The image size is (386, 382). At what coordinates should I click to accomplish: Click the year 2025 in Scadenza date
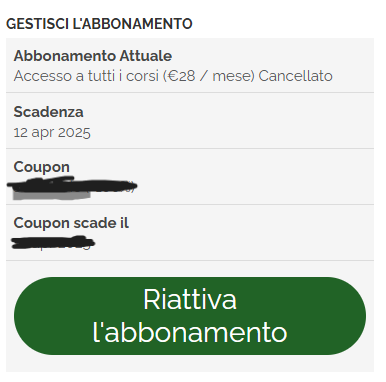[74, 132]
